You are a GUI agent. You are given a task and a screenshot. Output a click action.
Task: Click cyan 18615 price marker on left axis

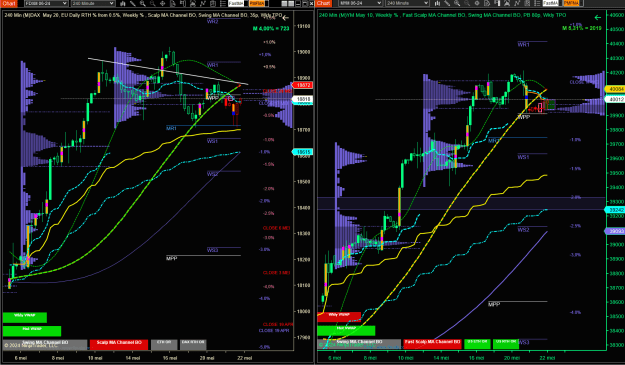pos(303,152)
